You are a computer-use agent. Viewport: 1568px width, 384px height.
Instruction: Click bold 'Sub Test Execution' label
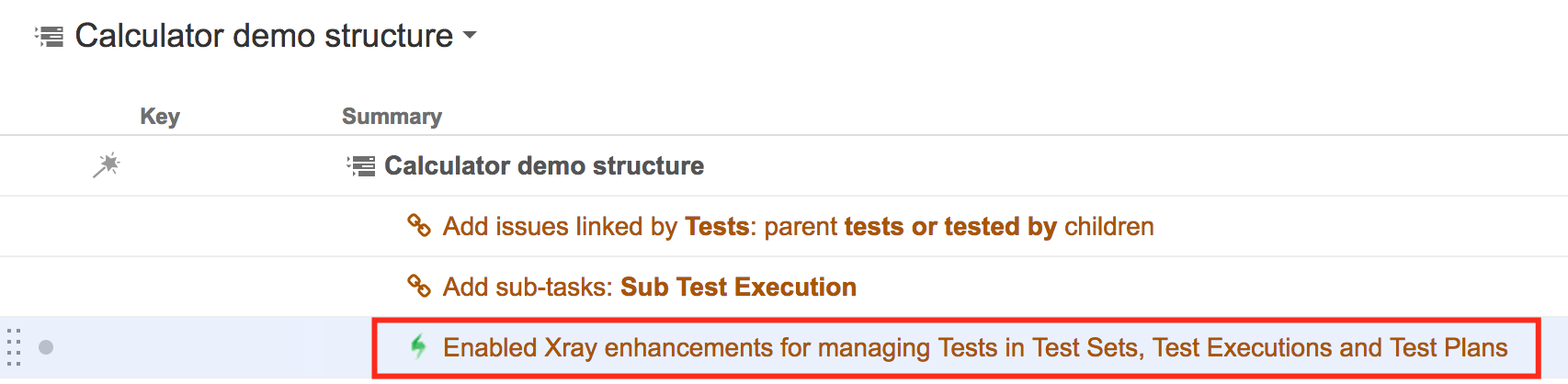coord(738,288)
